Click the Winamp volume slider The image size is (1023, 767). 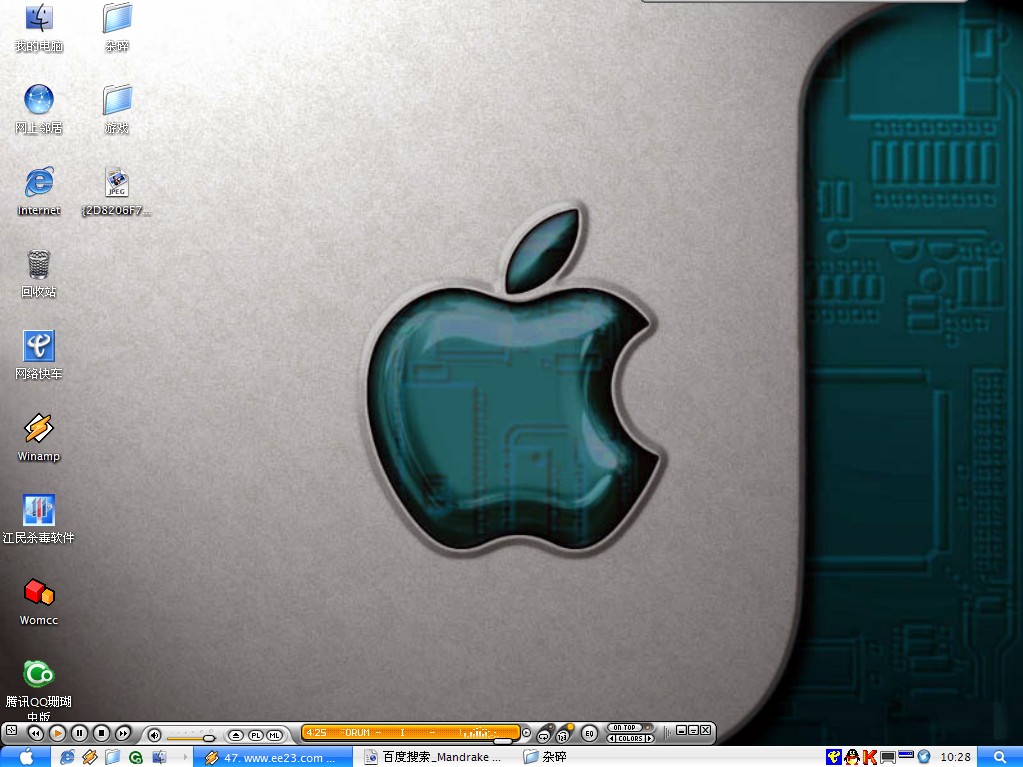point(191,736)
